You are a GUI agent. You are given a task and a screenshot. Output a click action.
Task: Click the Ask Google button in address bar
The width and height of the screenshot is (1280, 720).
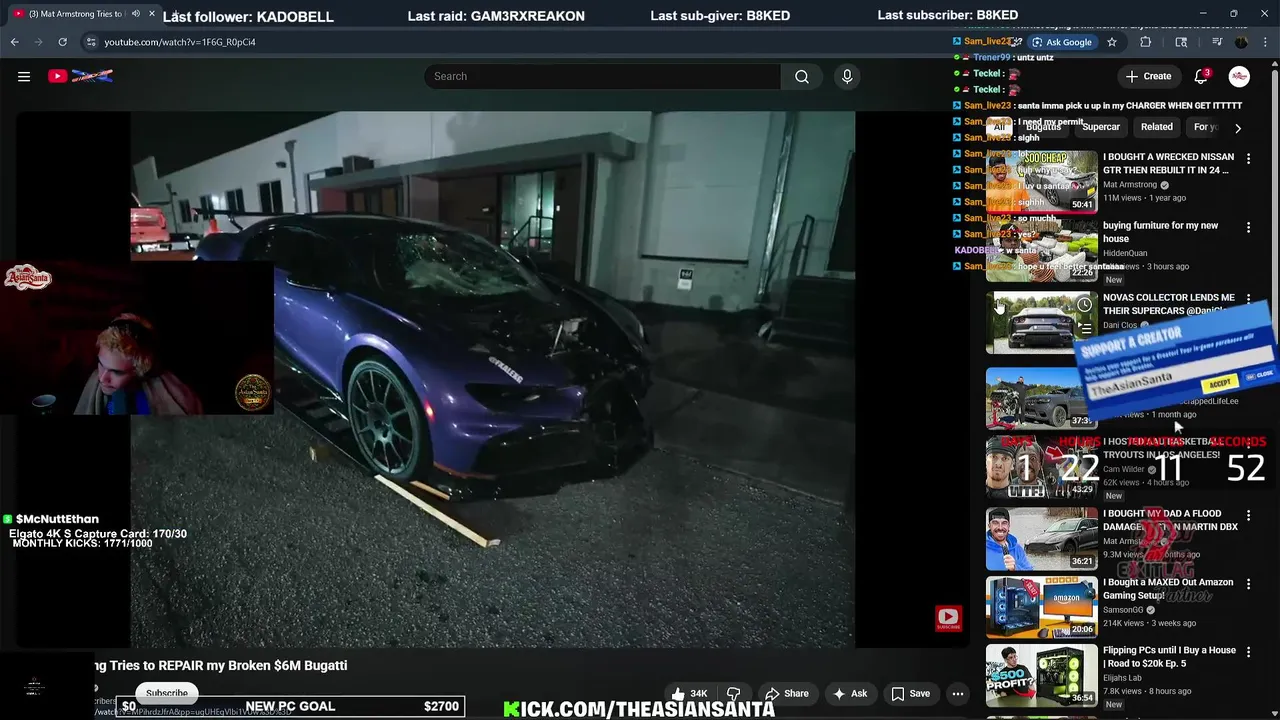(x=1061, y=42)
